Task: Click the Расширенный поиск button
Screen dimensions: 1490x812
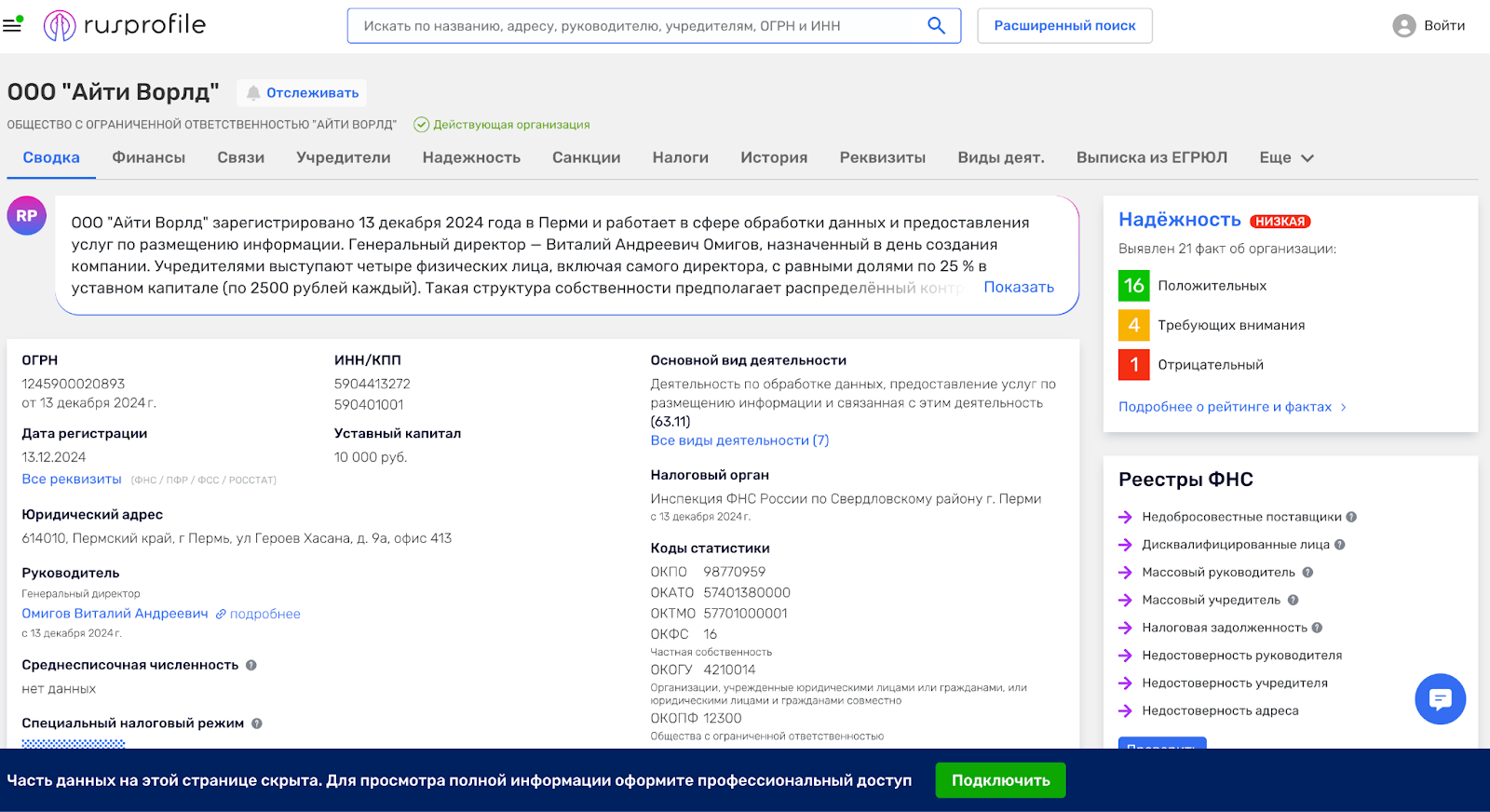Action: [x=1064, y=26]
